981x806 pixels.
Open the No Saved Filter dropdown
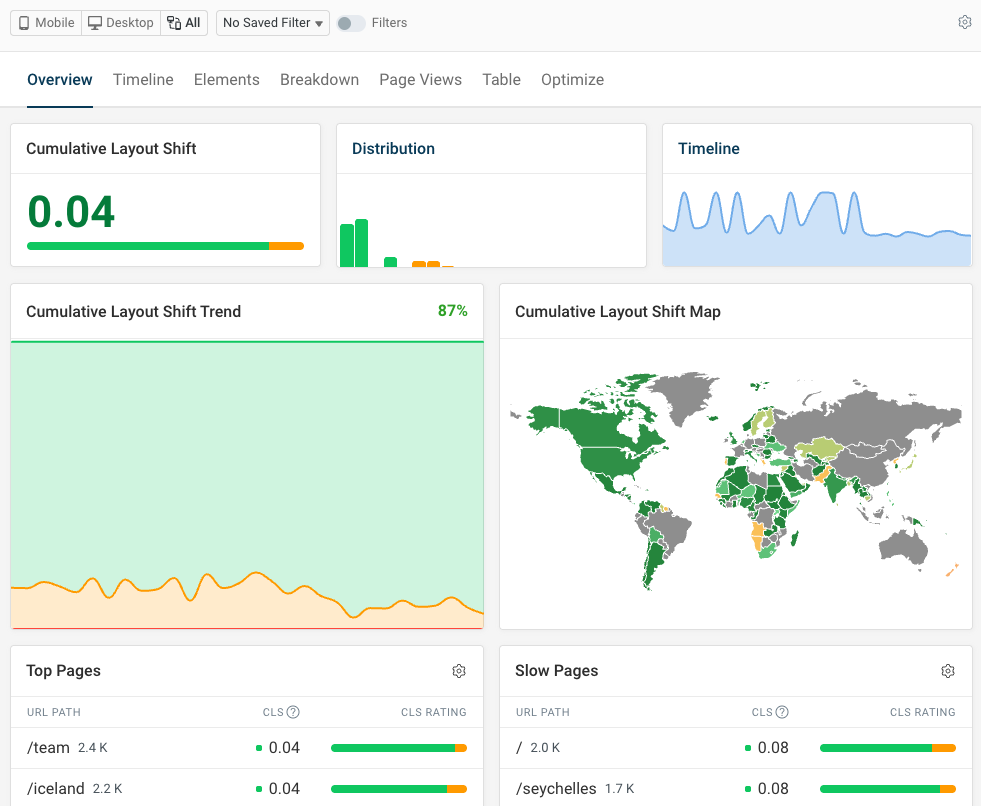tap(272, 22)
